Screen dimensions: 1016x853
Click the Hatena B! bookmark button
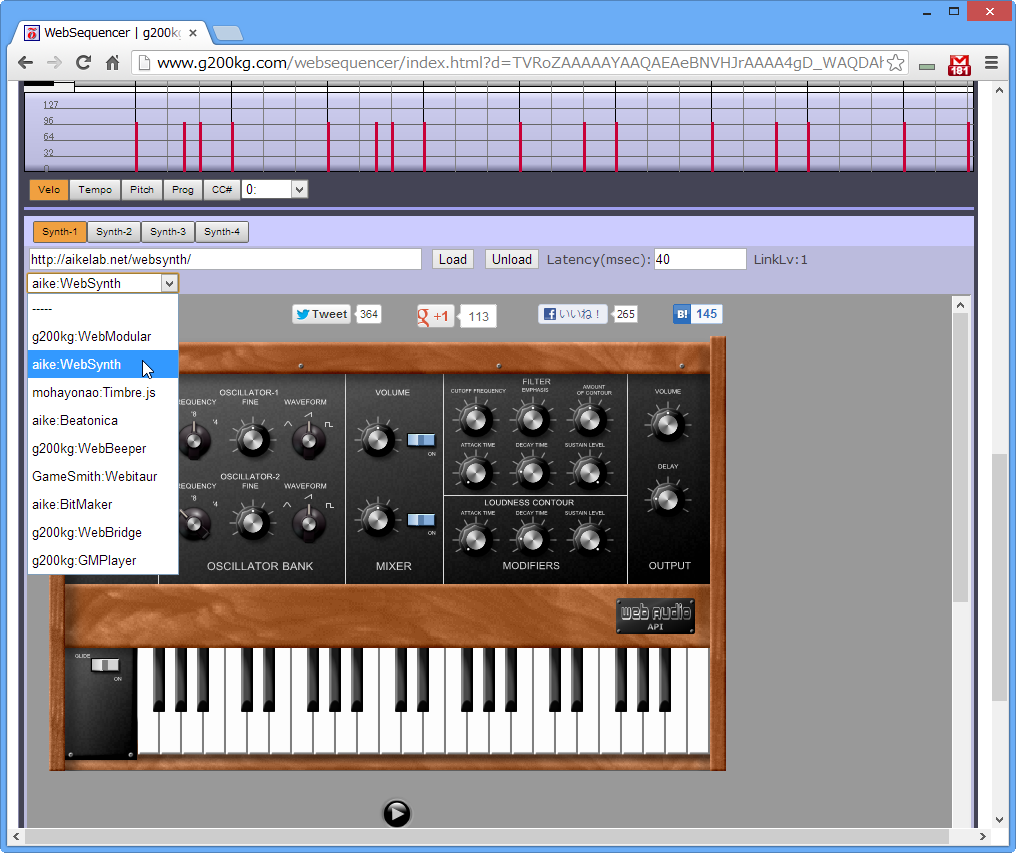click(x=682, y=314)
